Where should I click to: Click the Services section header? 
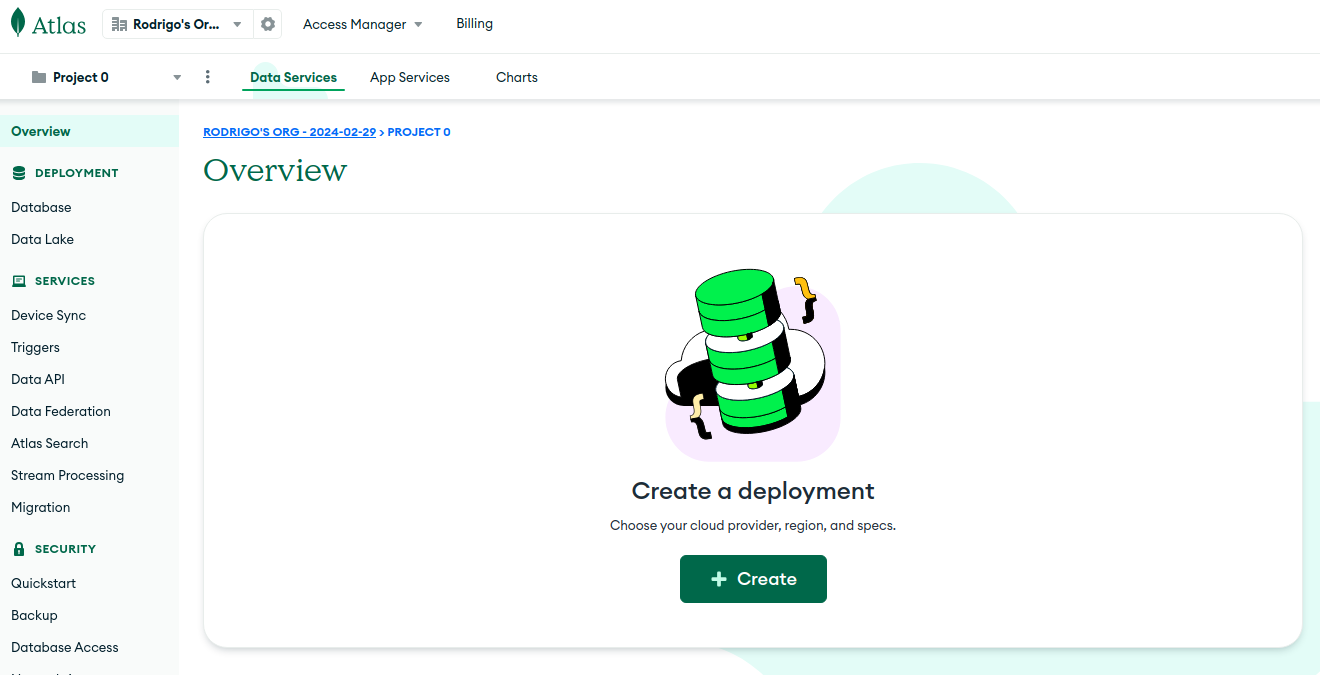(x=65, y=281)
